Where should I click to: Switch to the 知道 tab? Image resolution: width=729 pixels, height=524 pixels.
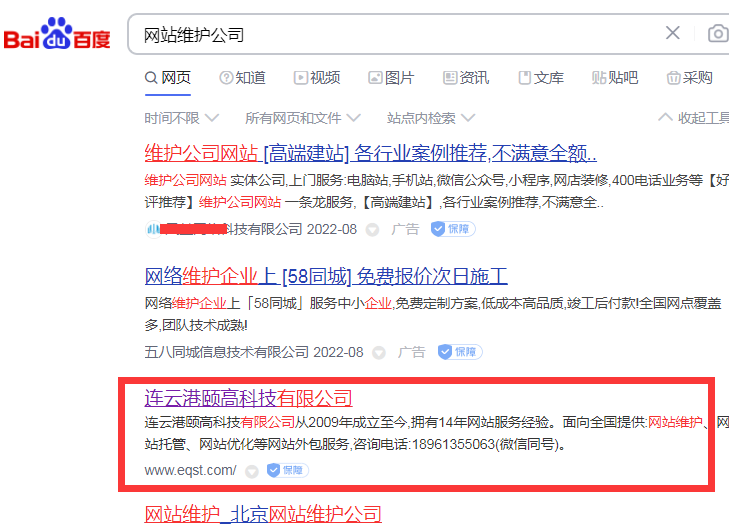point(242,78)
